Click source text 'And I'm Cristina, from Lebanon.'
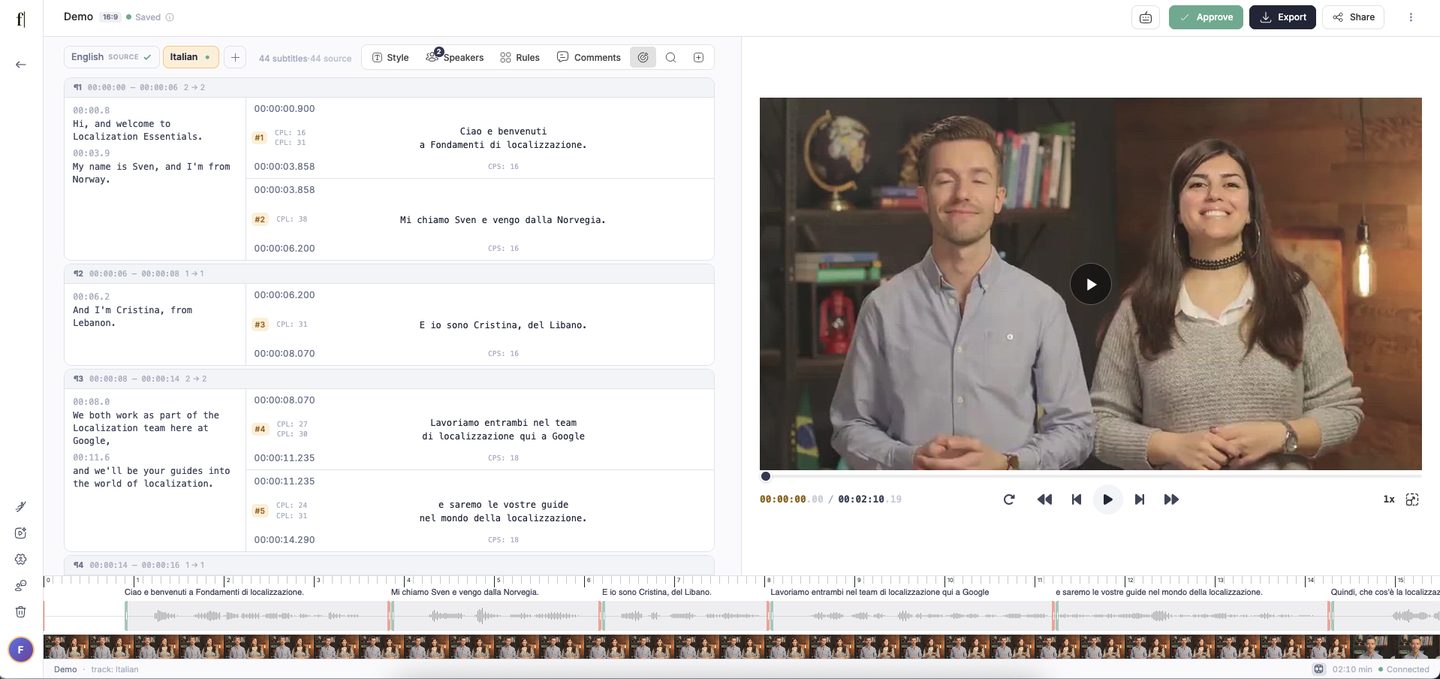 point(132,316)
